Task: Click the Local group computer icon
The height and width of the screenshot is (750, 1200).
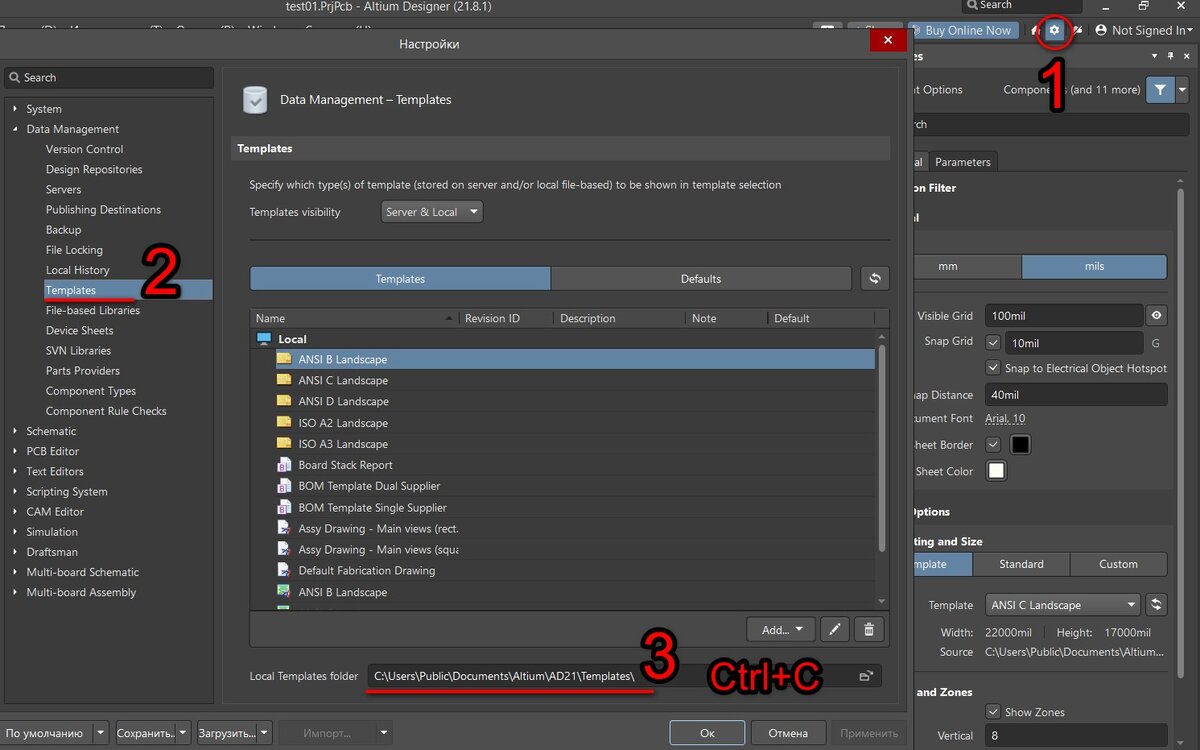Action: [x=264, y=339]
